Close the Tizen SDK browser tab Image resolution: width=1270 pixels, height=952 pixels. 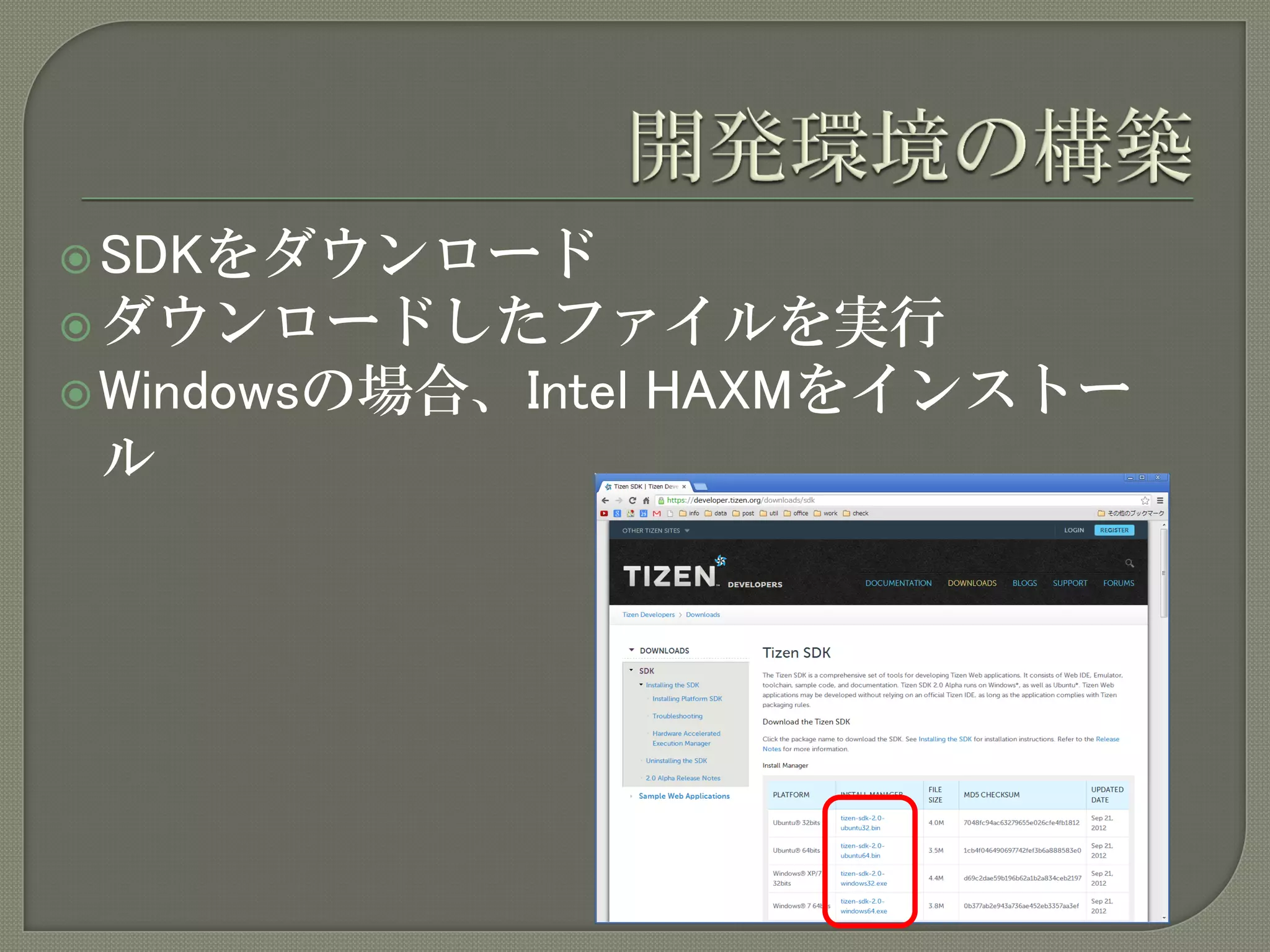pyautogui.click(x=684, y=487)
